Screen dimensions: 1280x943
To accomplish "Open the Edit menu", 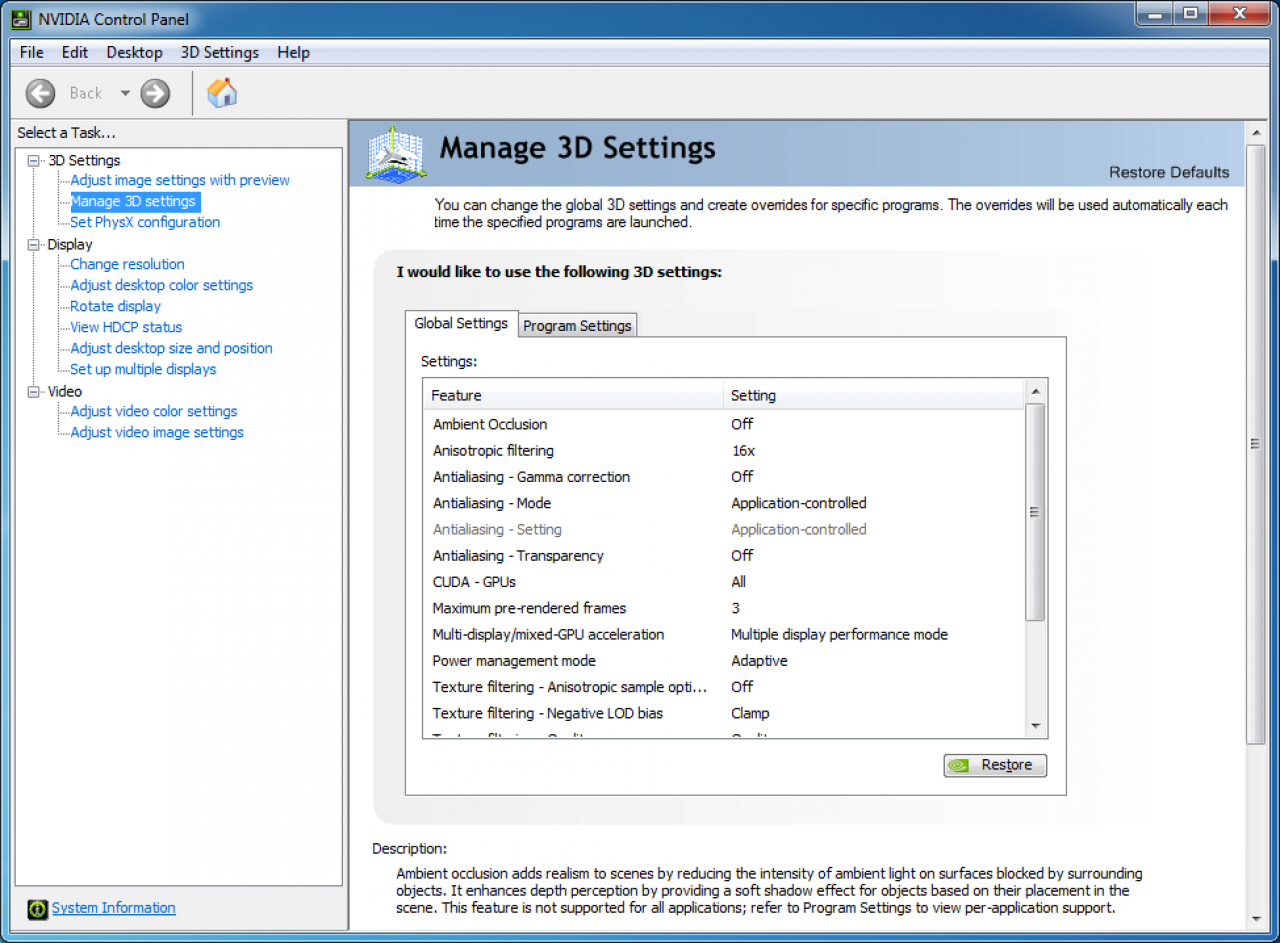I will point(75,52).
